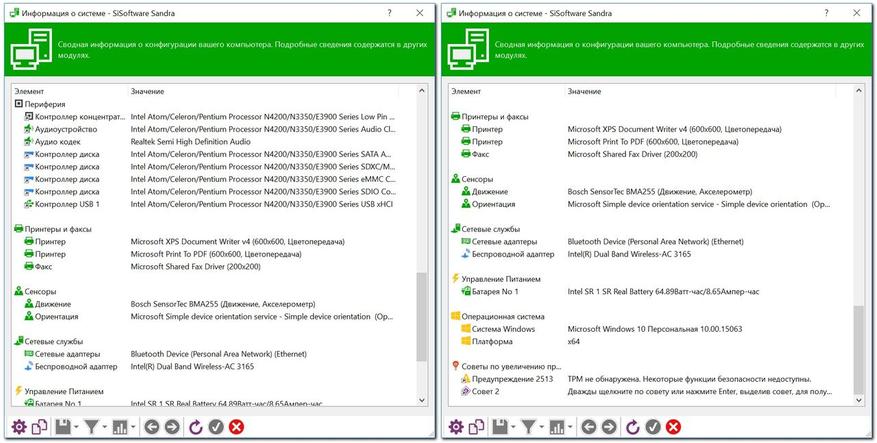Open filter dropdown arrow in right window

pyautogui.click(x=541, y=427)
